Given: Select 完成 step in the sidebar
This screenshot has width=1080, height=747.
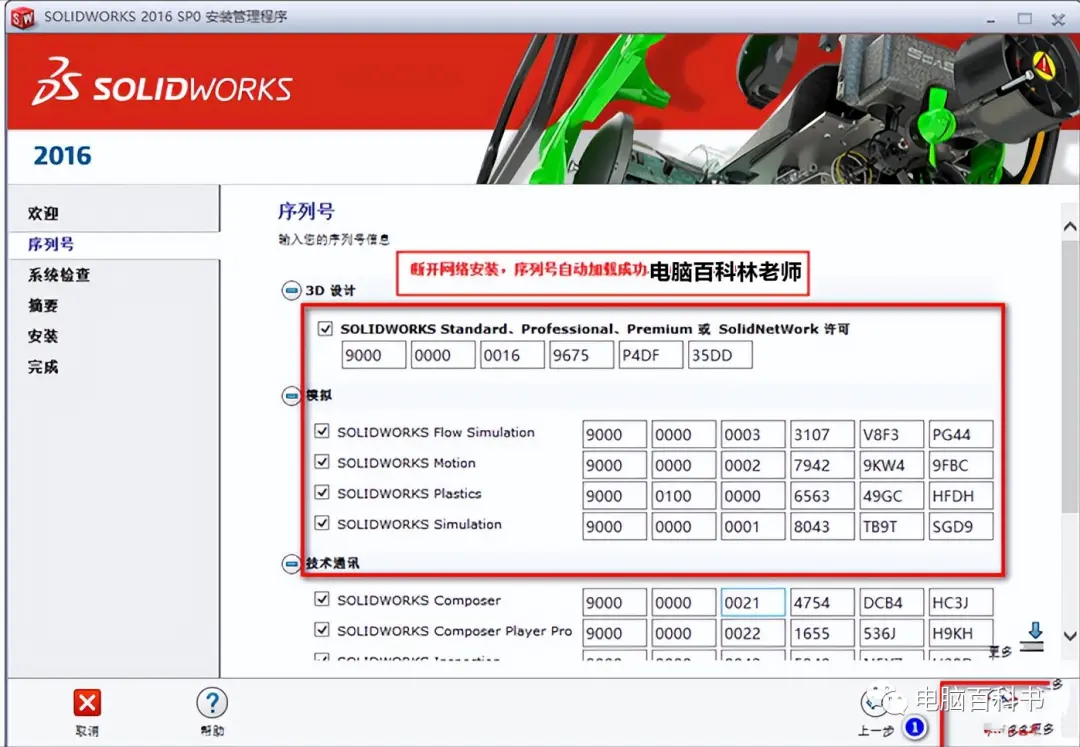Looking at the screenshot, I should (x=43, y=367).
